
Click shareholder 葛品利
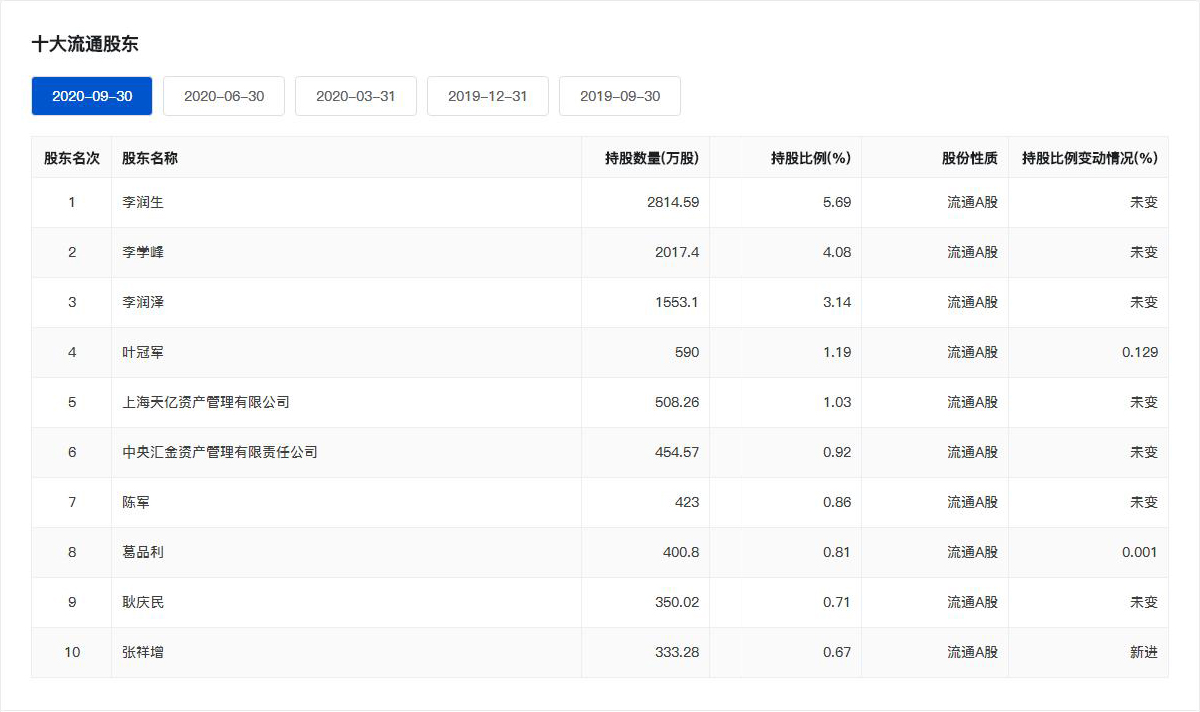(x=143, y=552)
